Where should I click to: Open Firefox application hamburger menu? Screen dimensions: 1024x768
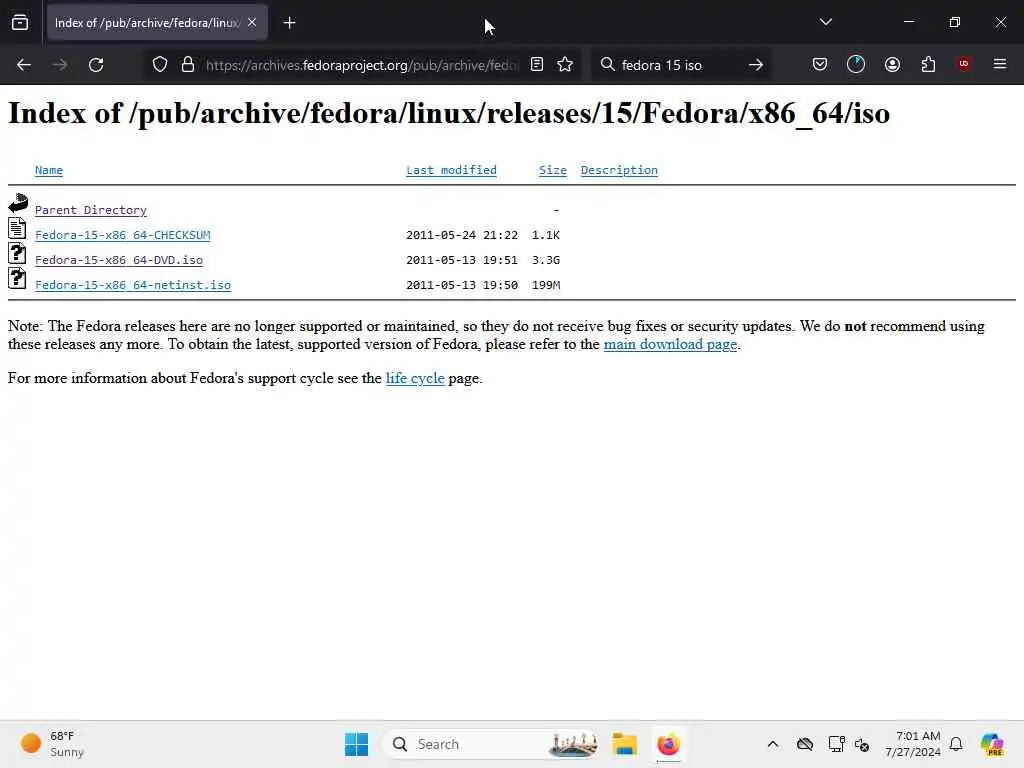[1000, 64]
